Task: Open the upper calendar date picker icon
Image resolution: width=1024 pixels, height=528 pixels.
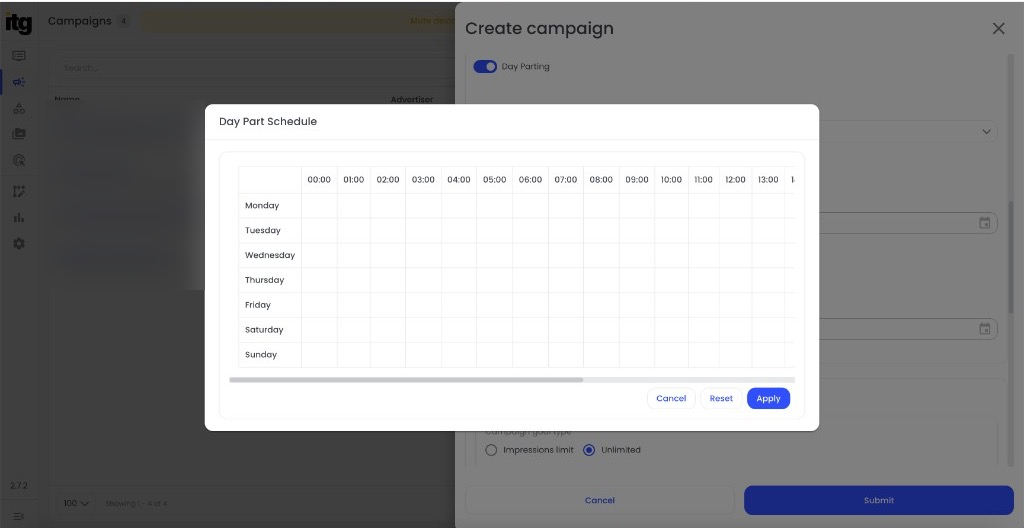Action: (x=985, y=223)
